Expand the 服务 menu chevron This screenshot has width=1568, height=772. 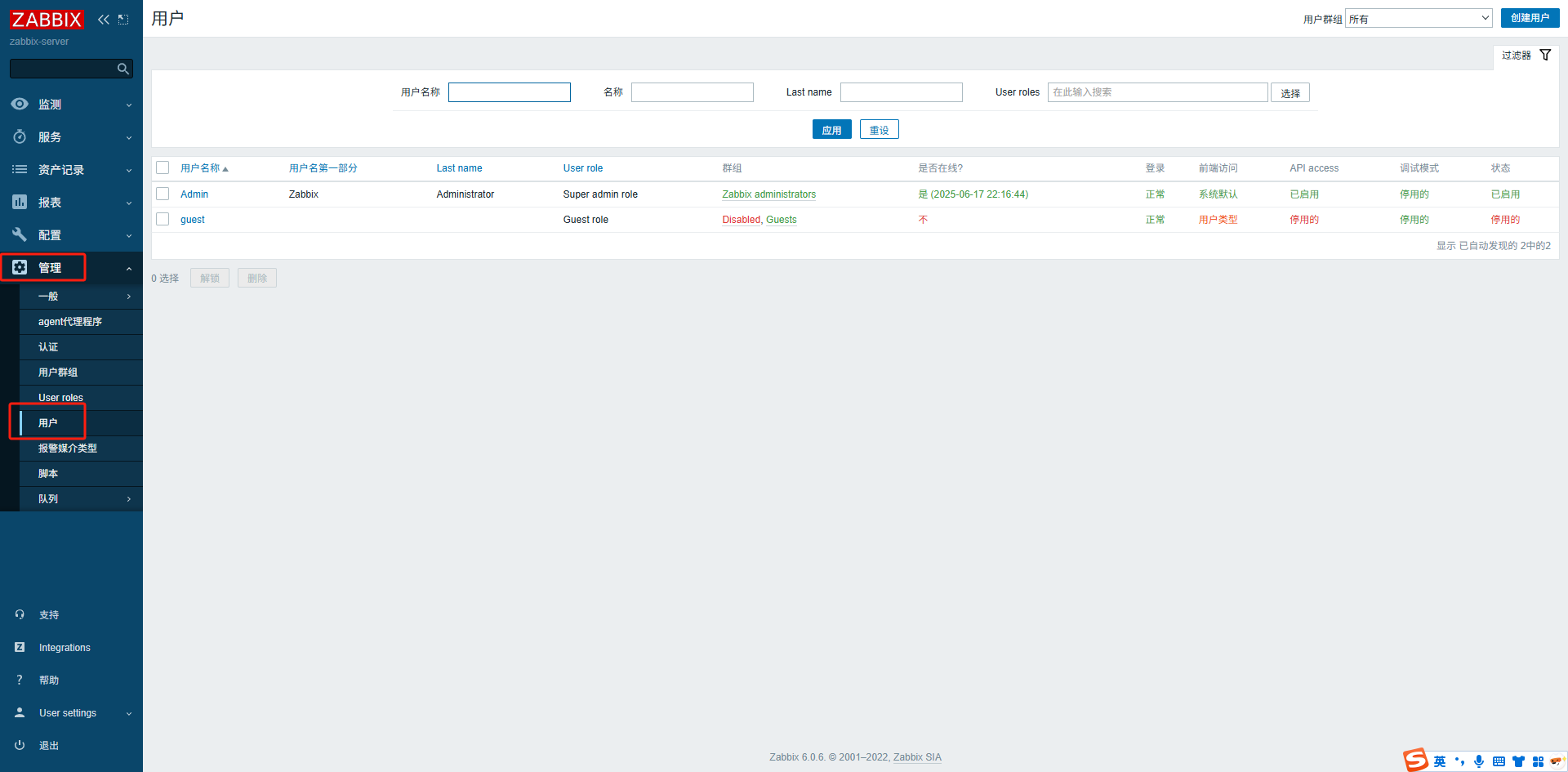pos(129,137)
